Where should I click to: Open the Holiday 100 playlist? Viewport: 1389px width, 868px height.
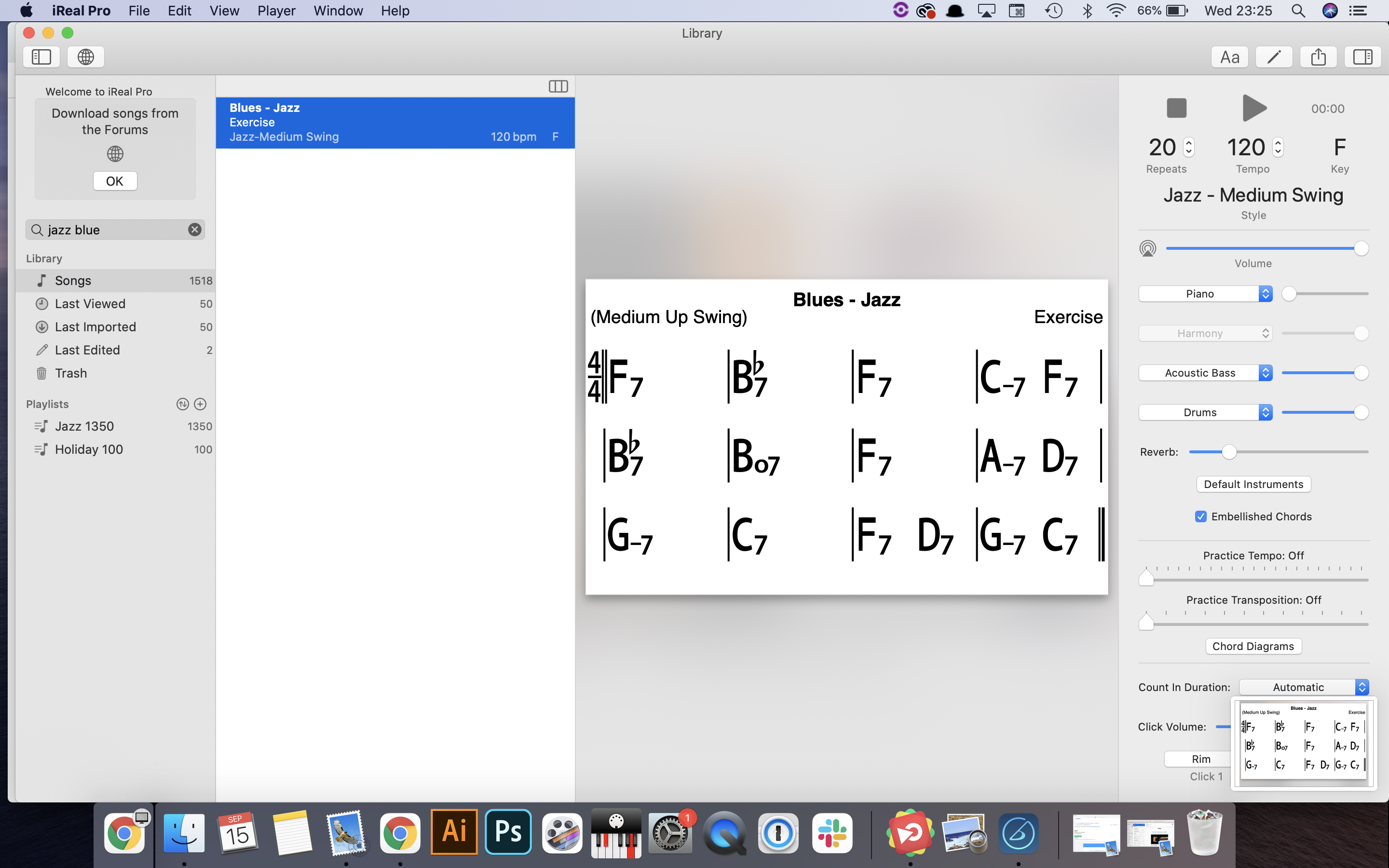click(115, 449)
